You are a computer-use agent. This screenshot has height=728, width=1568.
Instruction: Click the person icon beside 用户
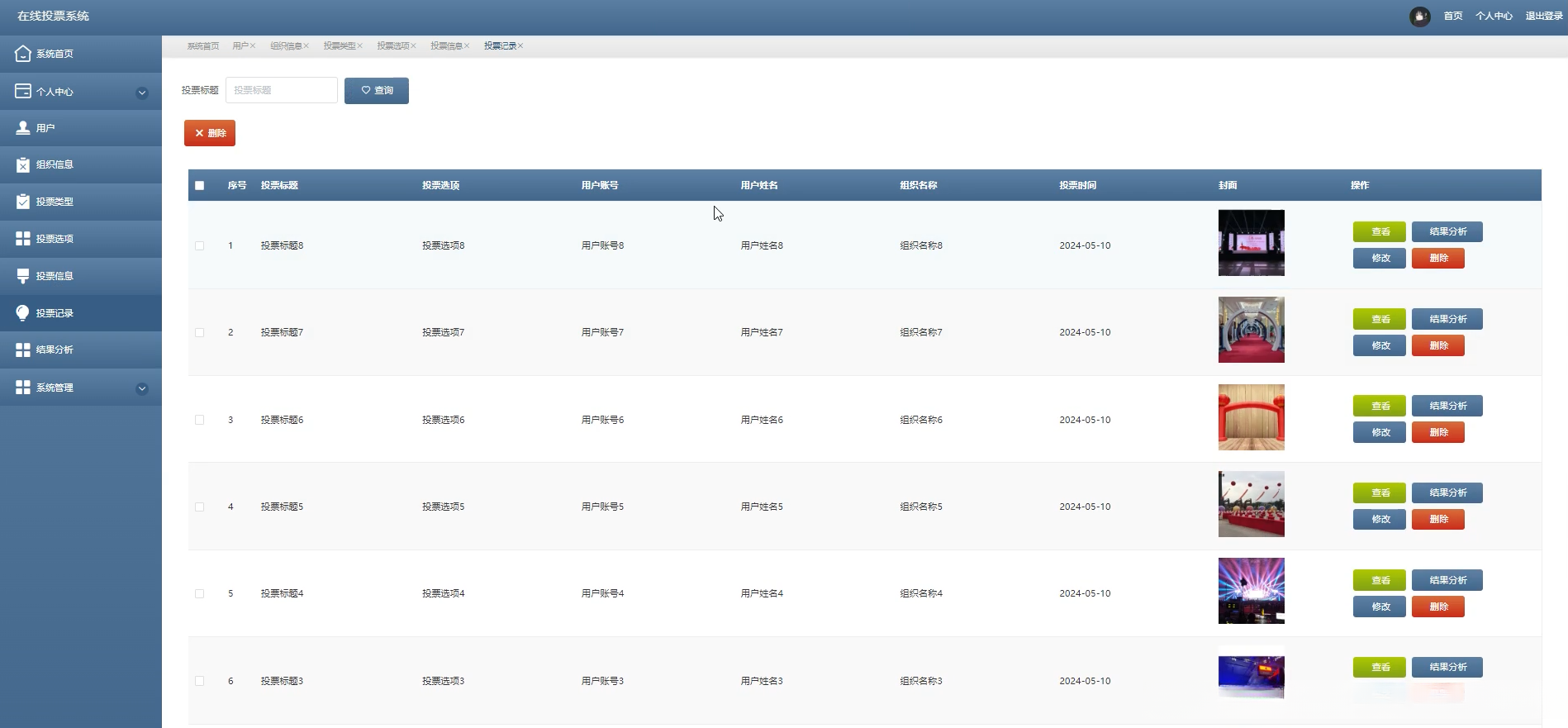pos(23,128)
